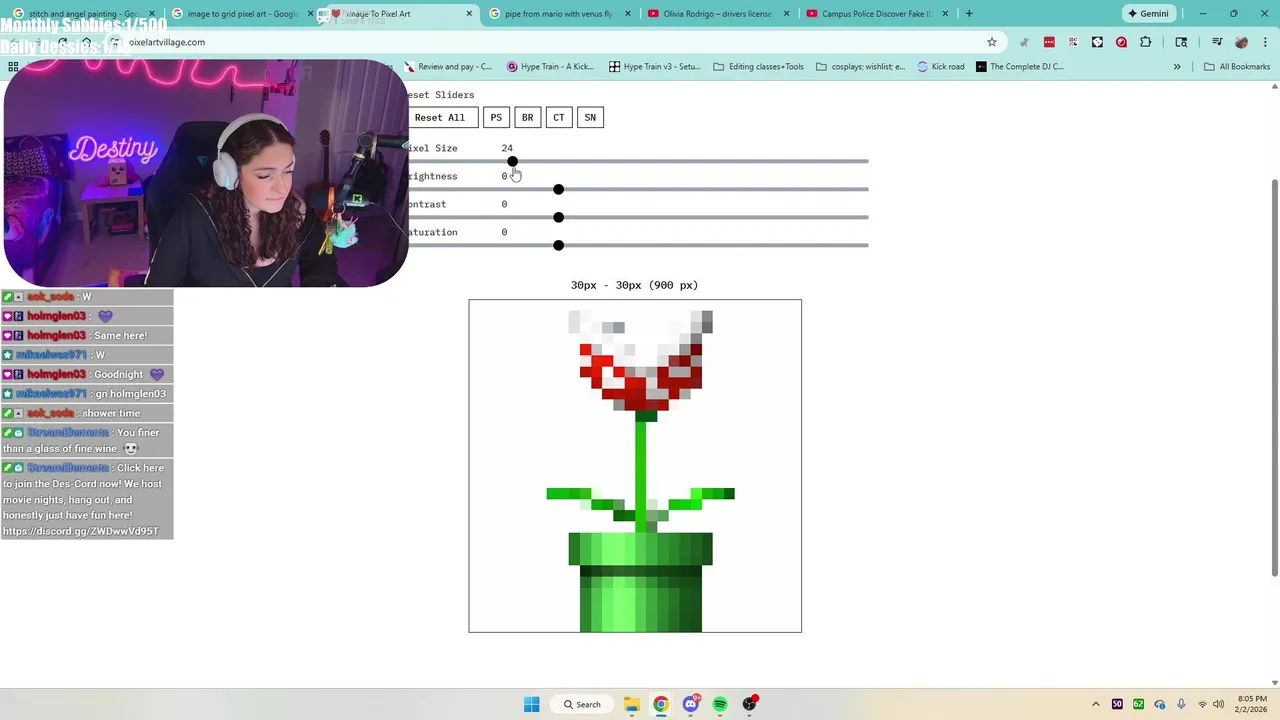Open the All Bookmarks folder
The image size is (1280, 720).
1237,67
